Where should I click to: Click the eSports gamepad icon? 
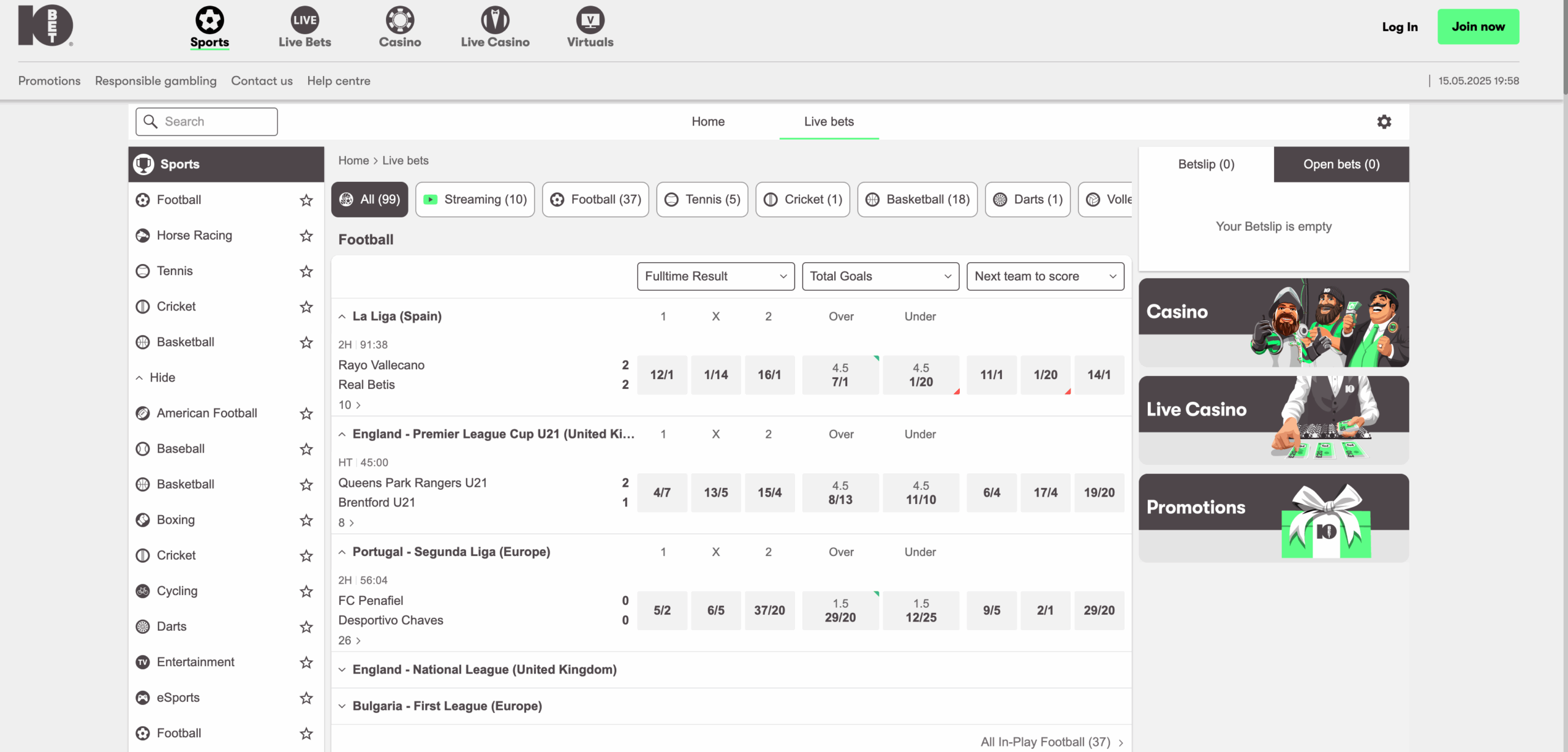pyautogui.click(x=143, y=697)
